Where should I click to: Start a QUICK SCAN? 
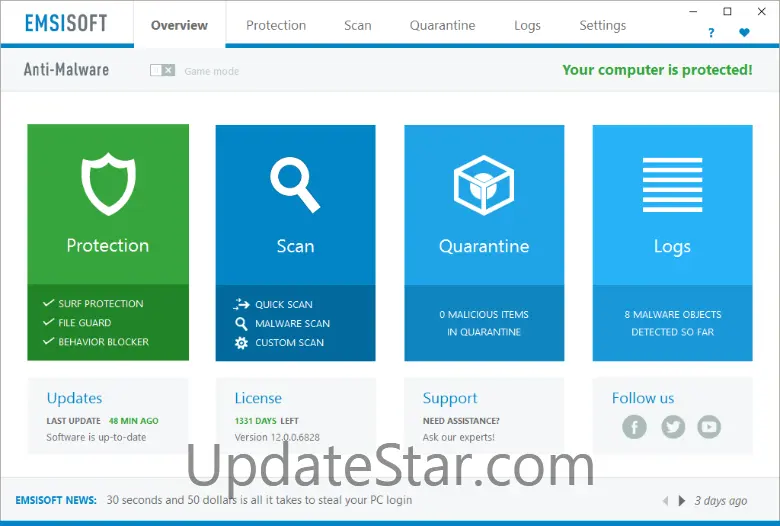284,305
